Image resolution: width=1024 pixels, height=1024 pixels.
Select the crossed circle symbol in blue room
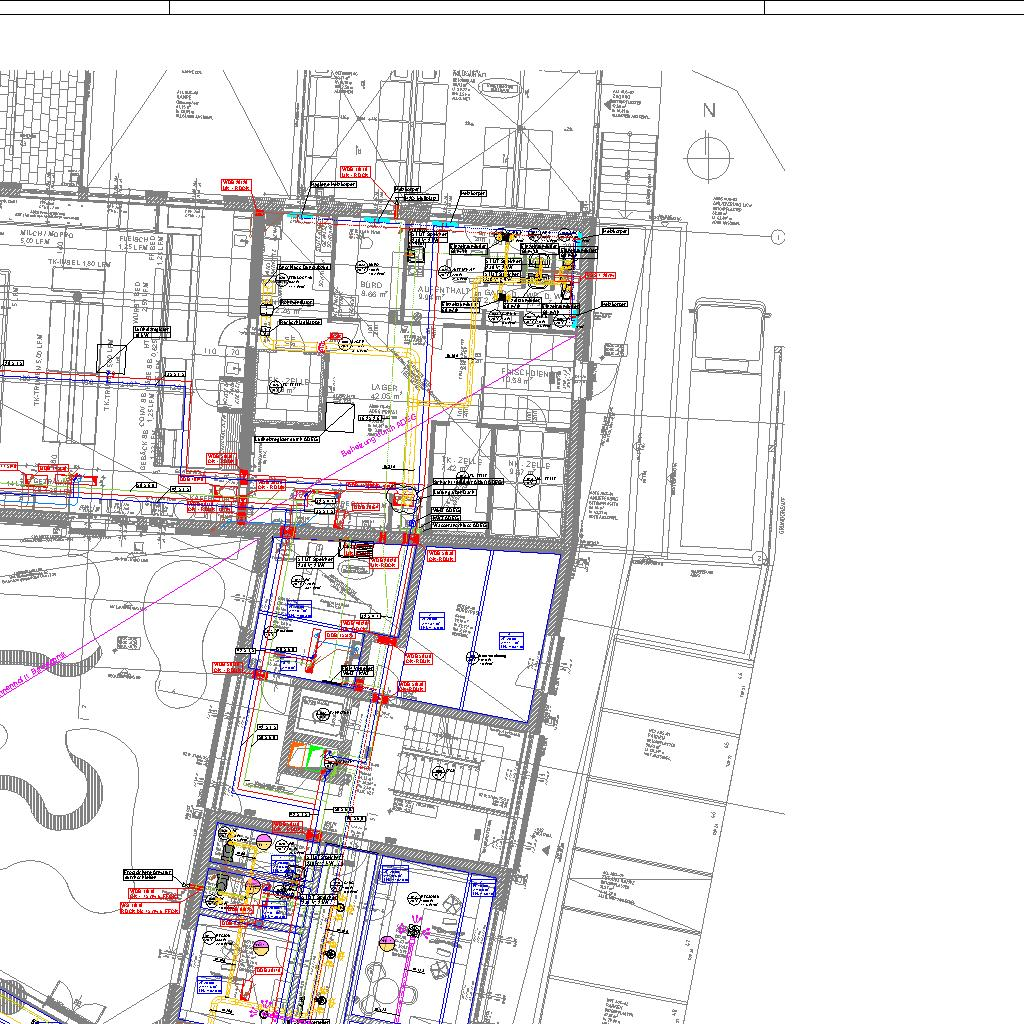(x=472, y=657)
